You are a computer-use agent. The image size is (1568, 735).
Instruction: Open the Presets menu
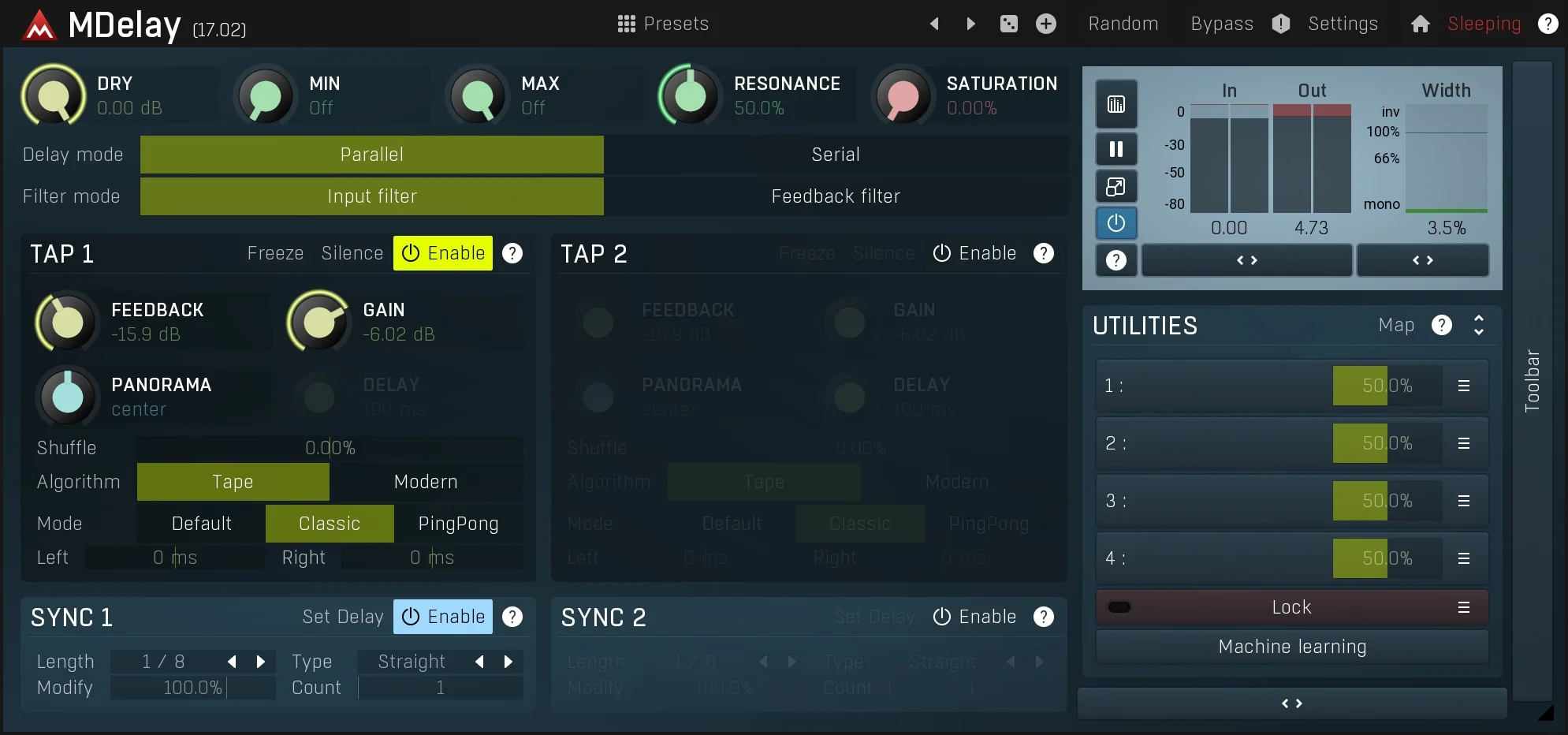coord(663,24)
